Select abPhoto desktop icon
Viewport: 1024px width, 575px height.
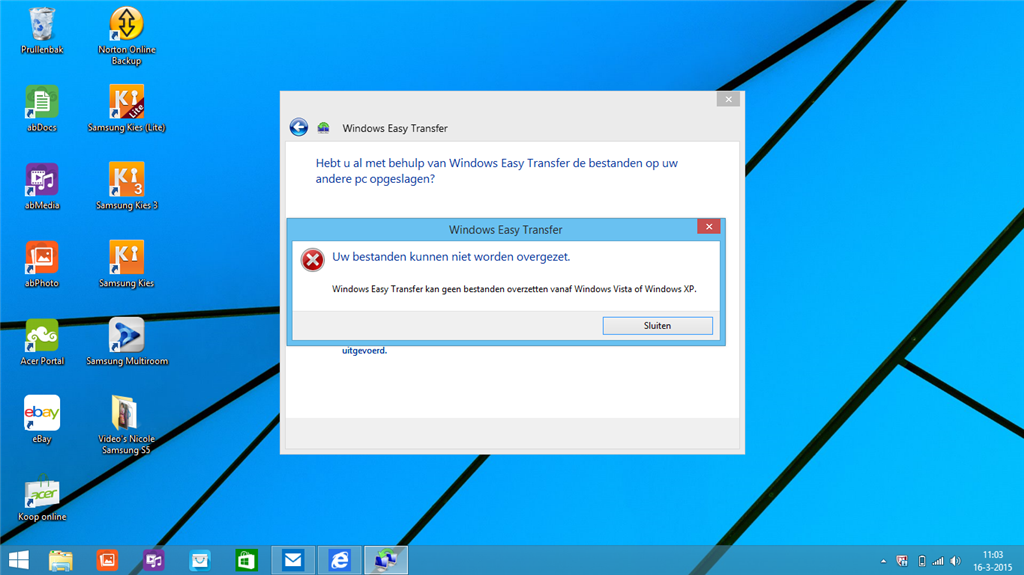pos(42,265)
